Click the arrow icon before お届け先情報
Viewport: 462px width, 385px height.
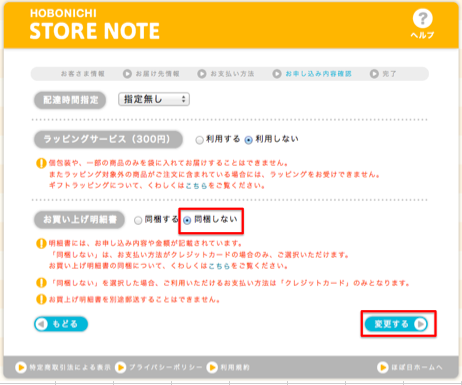(x=127, y=74)
